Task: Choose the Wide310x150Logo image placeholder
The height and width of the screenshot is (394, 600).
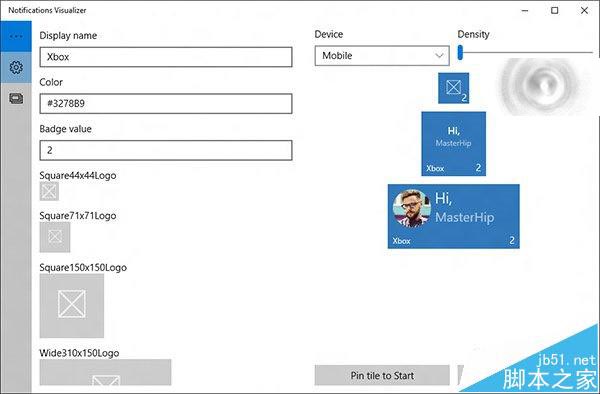Action: [x=106, y=372]
